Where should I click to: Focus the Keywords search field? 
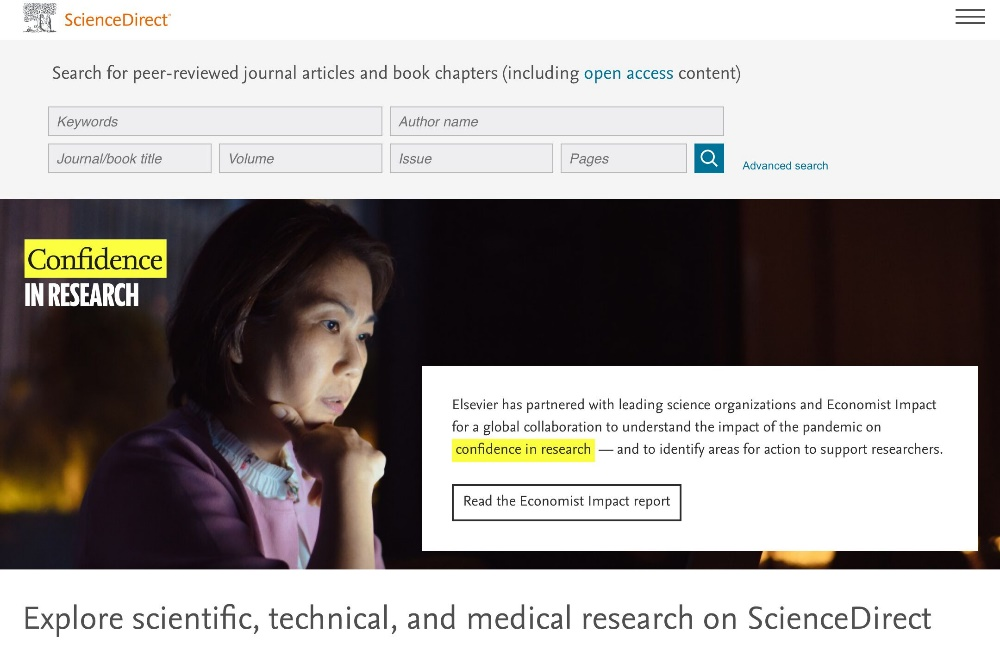coord(215,121)
